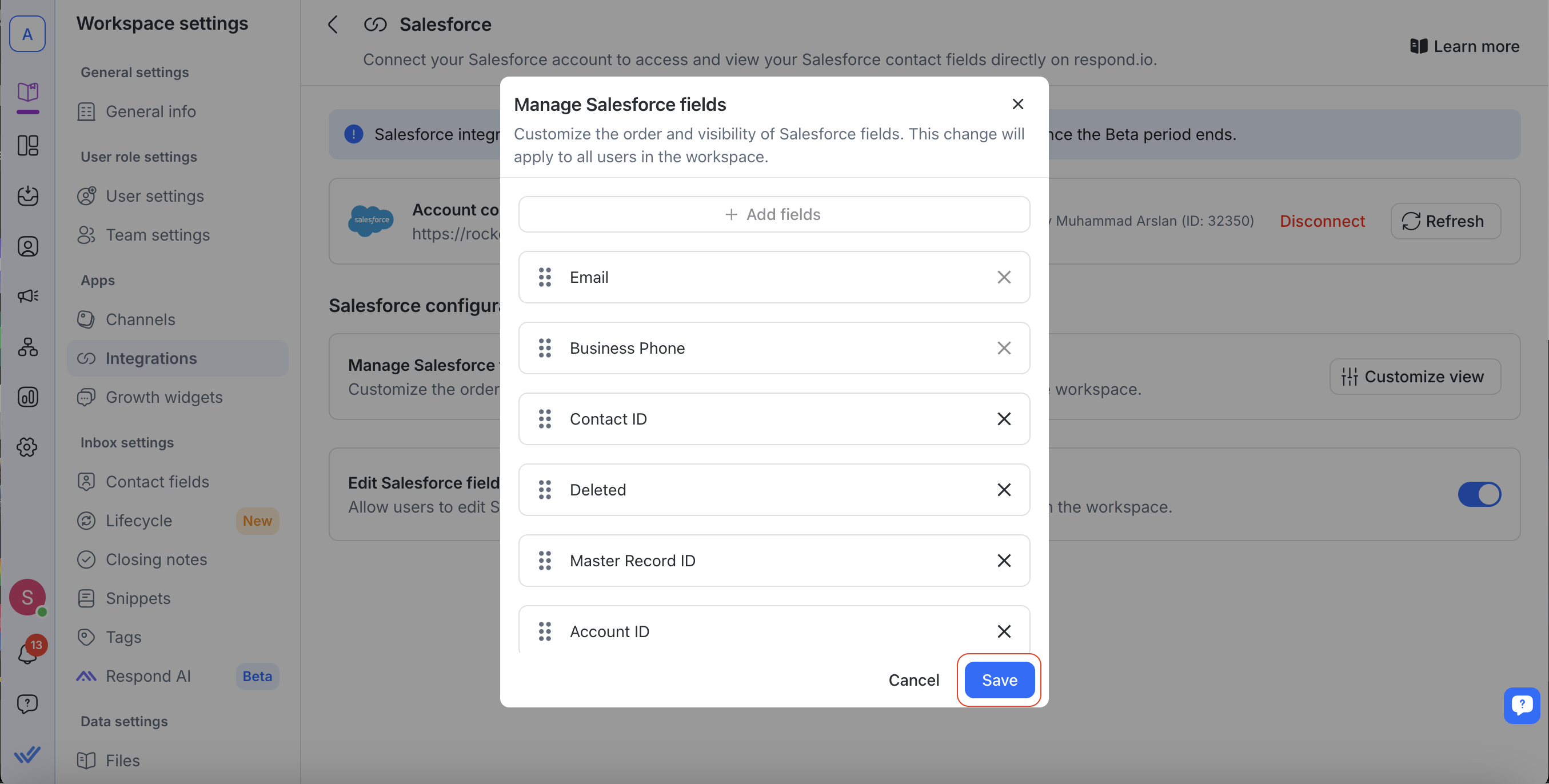
Task: Toggle Edit Salesforce field switch
Action: pyautogui.click(x=1479, y=494)
